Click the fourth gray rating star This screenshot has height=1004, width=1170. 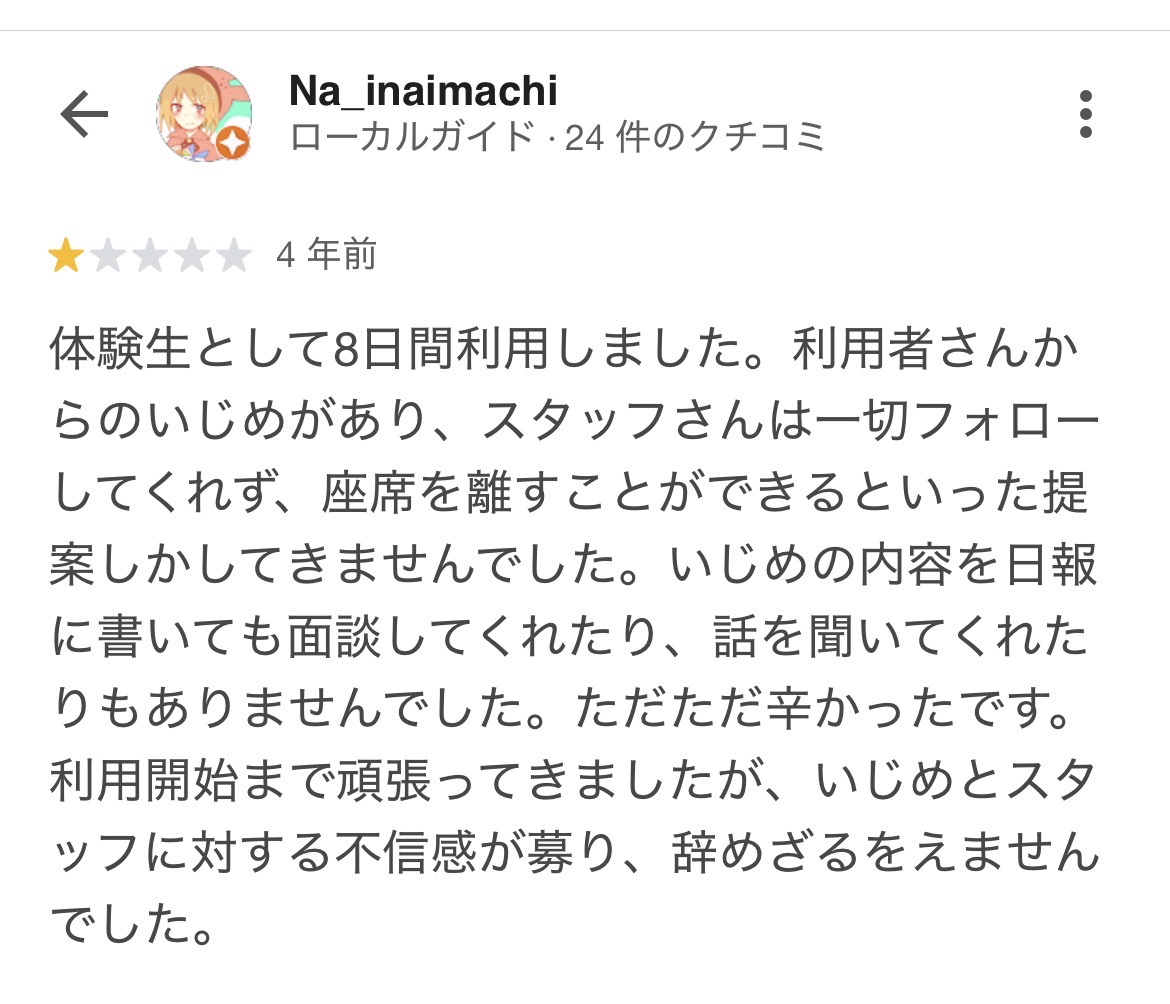192,257
